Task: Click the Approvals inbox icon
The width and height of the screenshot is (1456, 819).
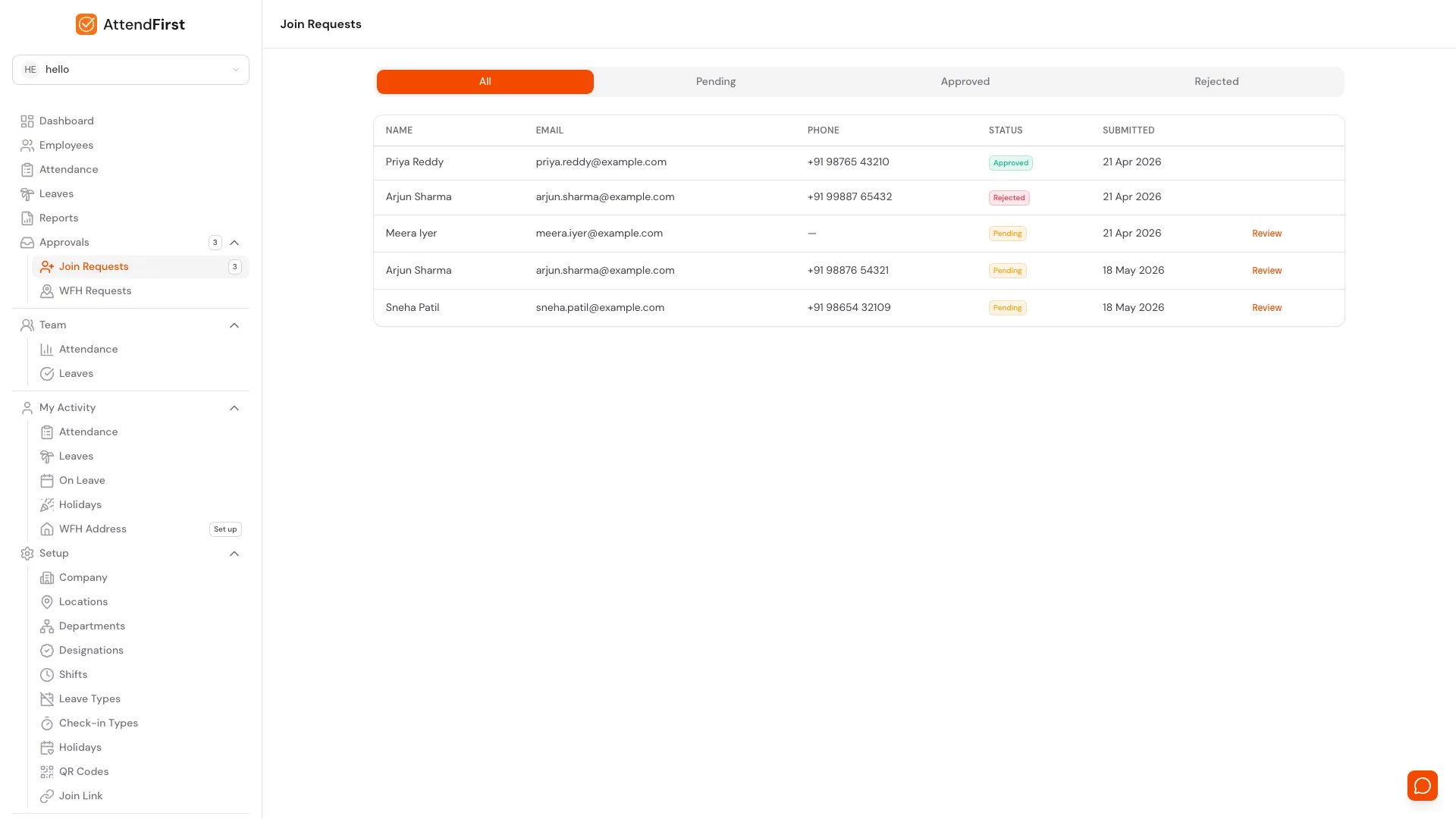Action: pos(27,243)
